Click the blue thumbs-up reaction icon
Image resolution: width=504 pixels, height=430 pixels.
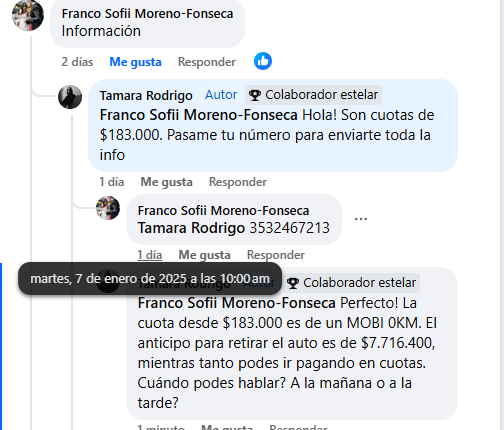tap(263, 61)
